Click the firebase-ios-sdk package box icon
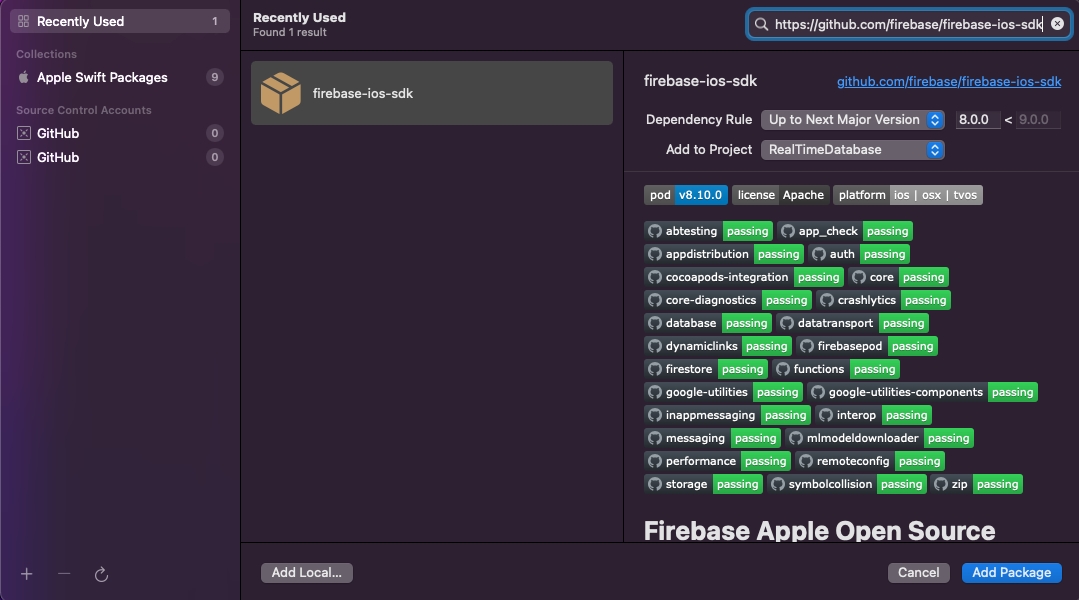Viewport: 1079px width, 600px height. (x=281, y=93)
